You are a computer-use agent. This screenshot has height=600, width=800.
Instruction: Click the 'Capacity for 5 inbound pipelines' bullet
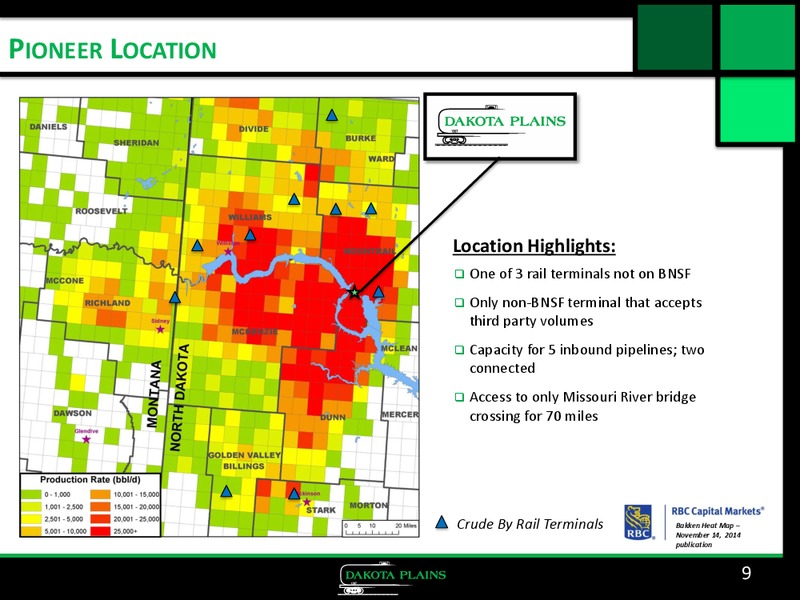coord(587,359)
